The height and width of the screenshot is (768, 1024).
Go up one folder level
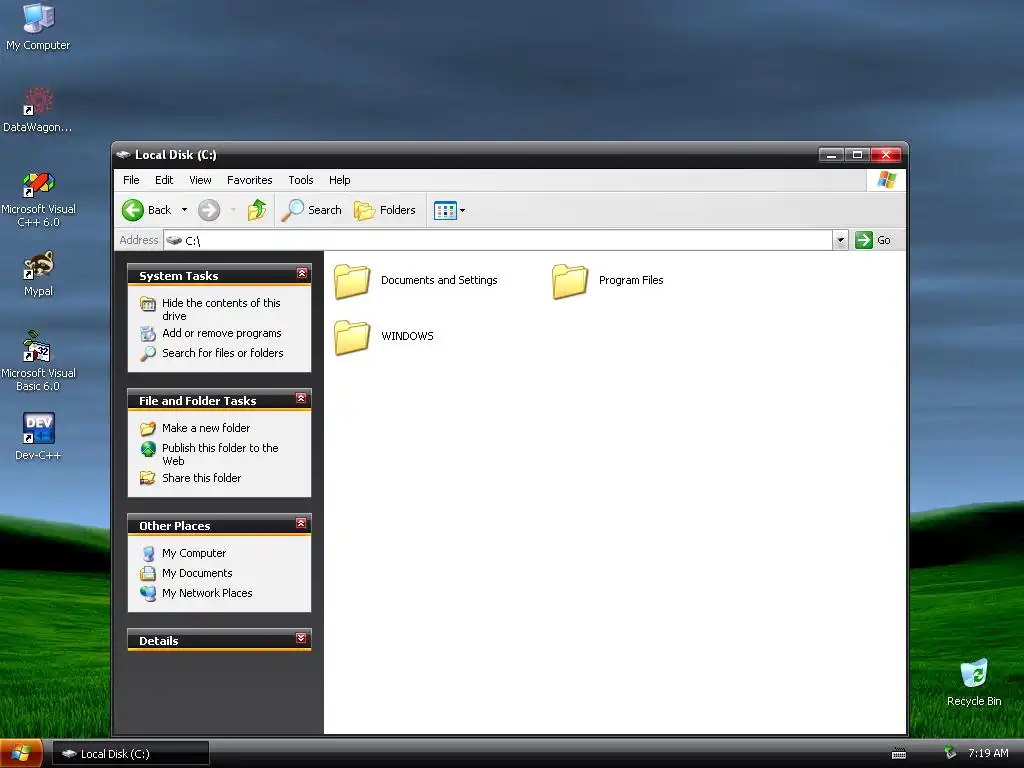(x=257, y=210)
